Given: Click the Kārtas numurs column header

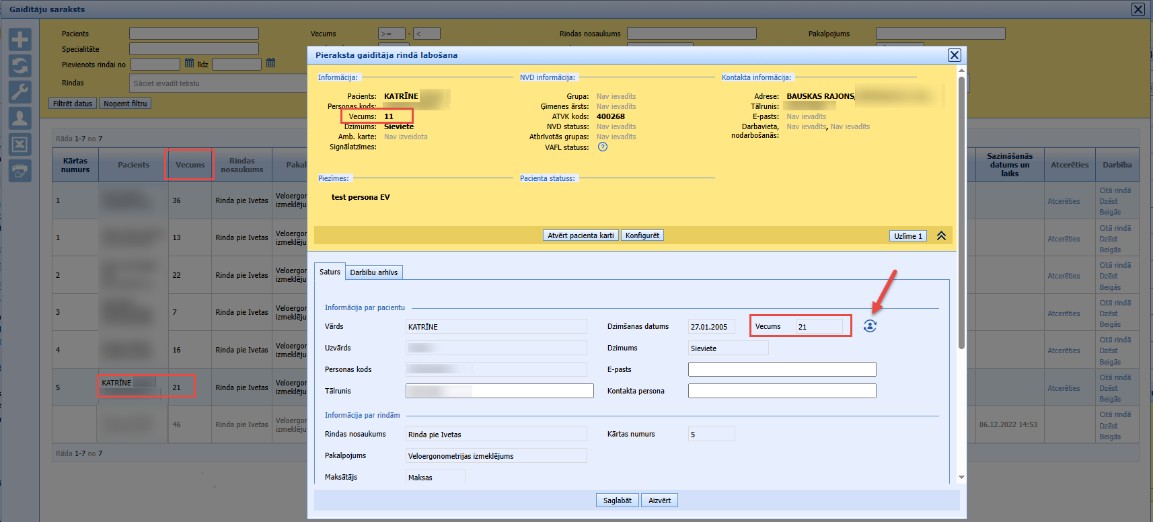Looking at the screenshot, I should click(x=76, y=165).
